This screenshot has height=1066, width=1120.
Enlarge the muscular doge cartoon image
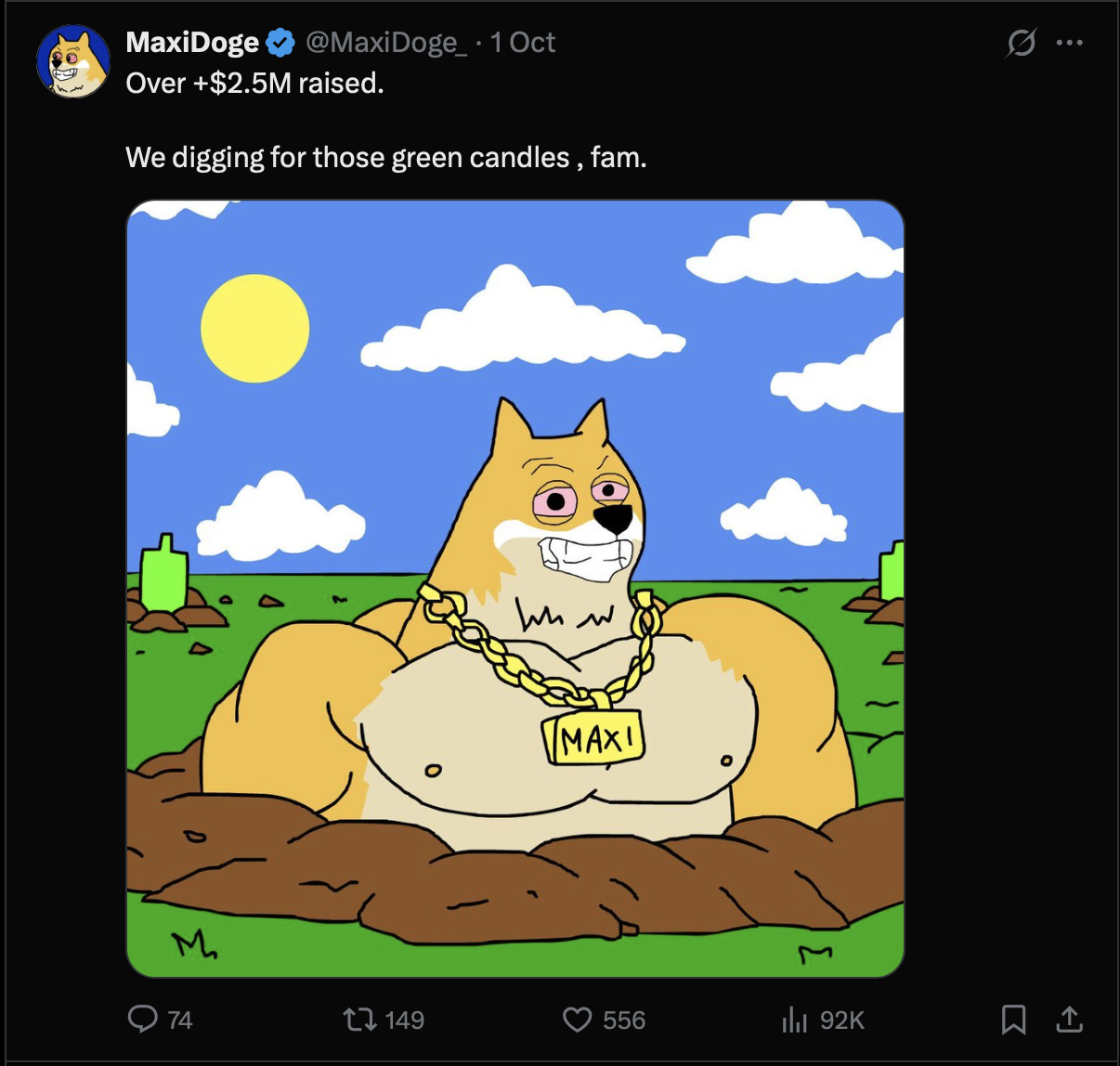[515, 589]
